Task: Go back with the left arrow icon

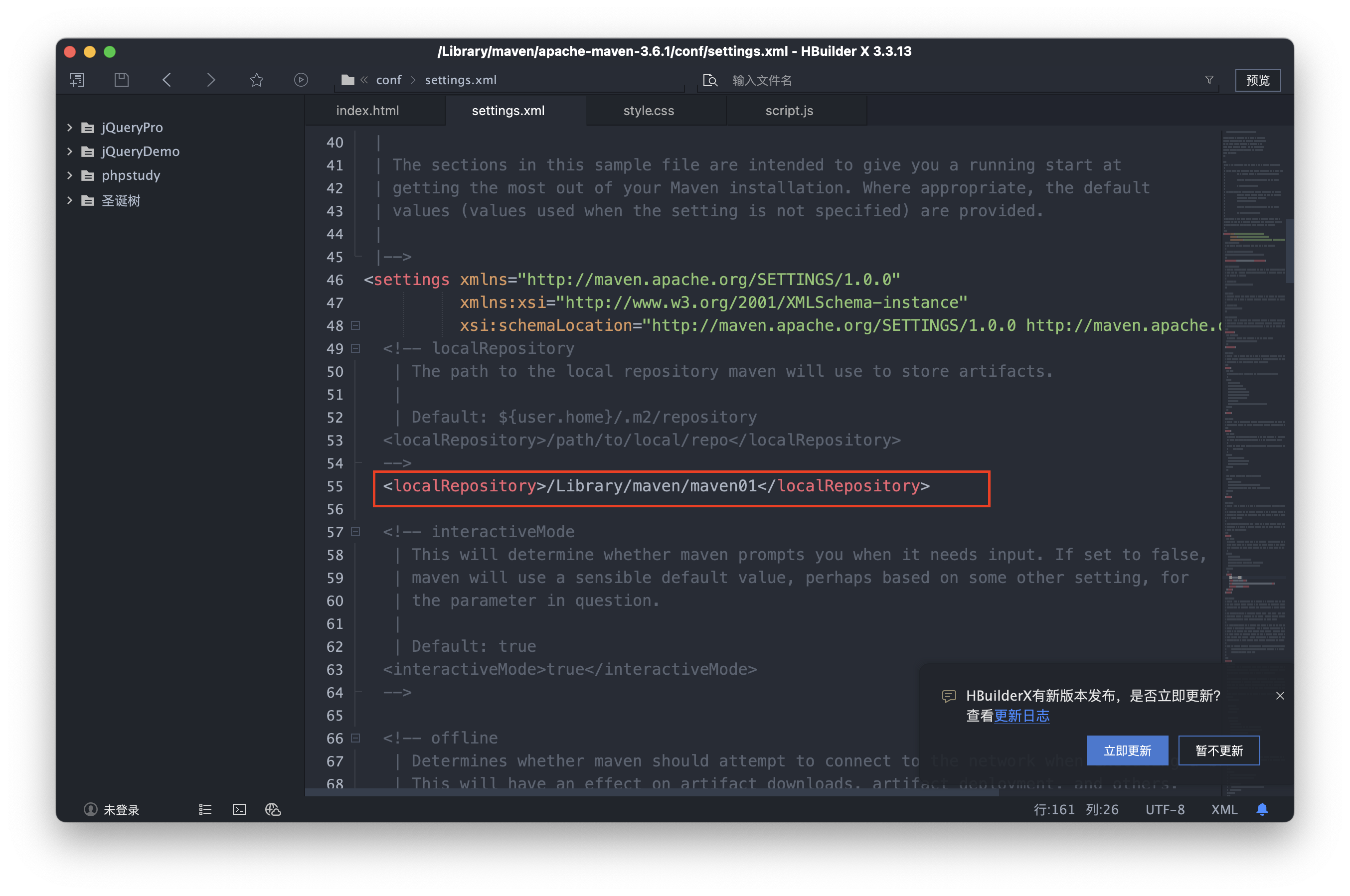Action: point(167,80)
